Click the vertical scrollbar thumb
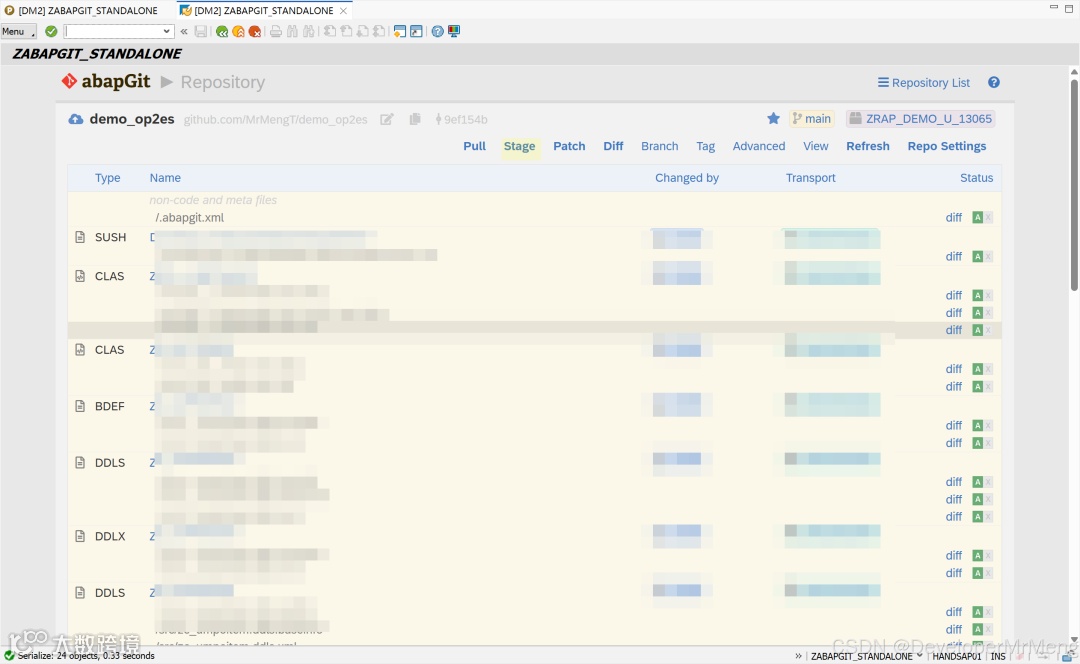Screen dimensions: 1080x664 click(x=1074, y=185)
